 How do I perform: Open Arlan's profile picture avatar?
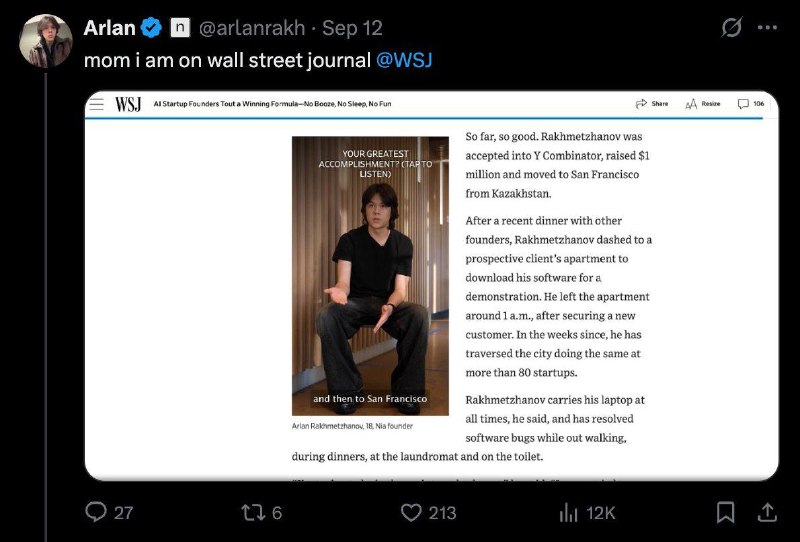(x=47, y=40)
